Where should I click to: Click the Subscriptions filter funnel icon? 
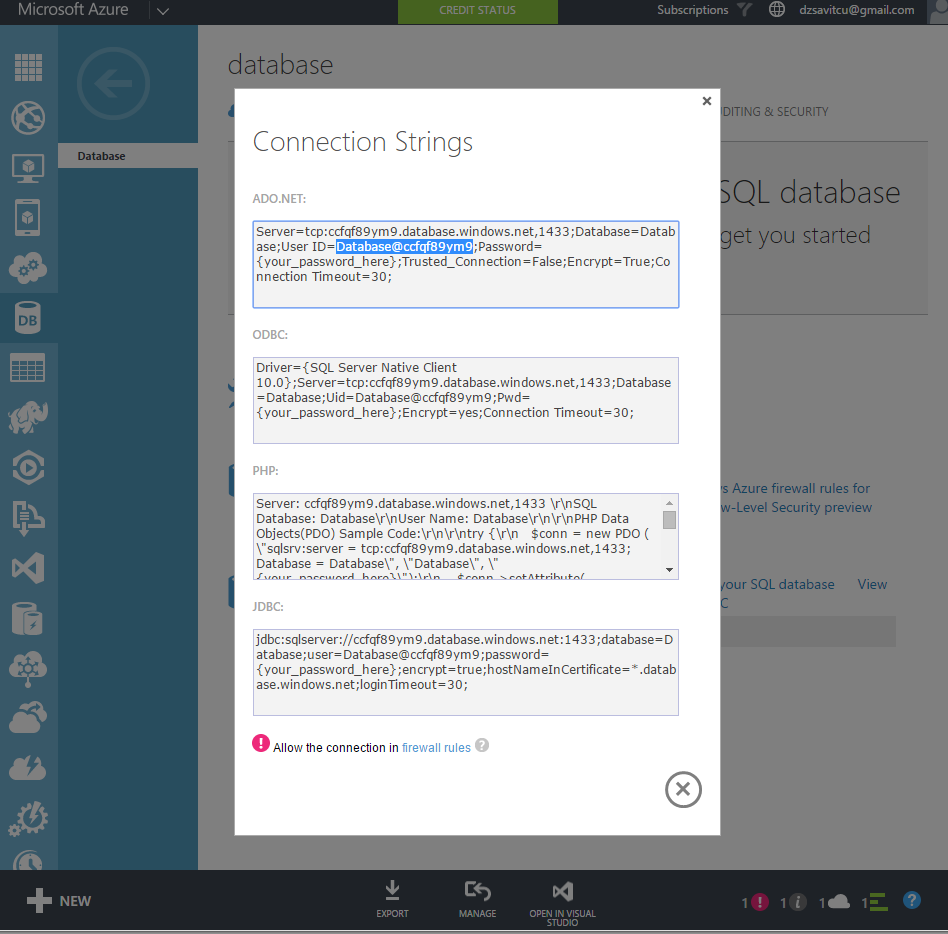tap(745, 10)
